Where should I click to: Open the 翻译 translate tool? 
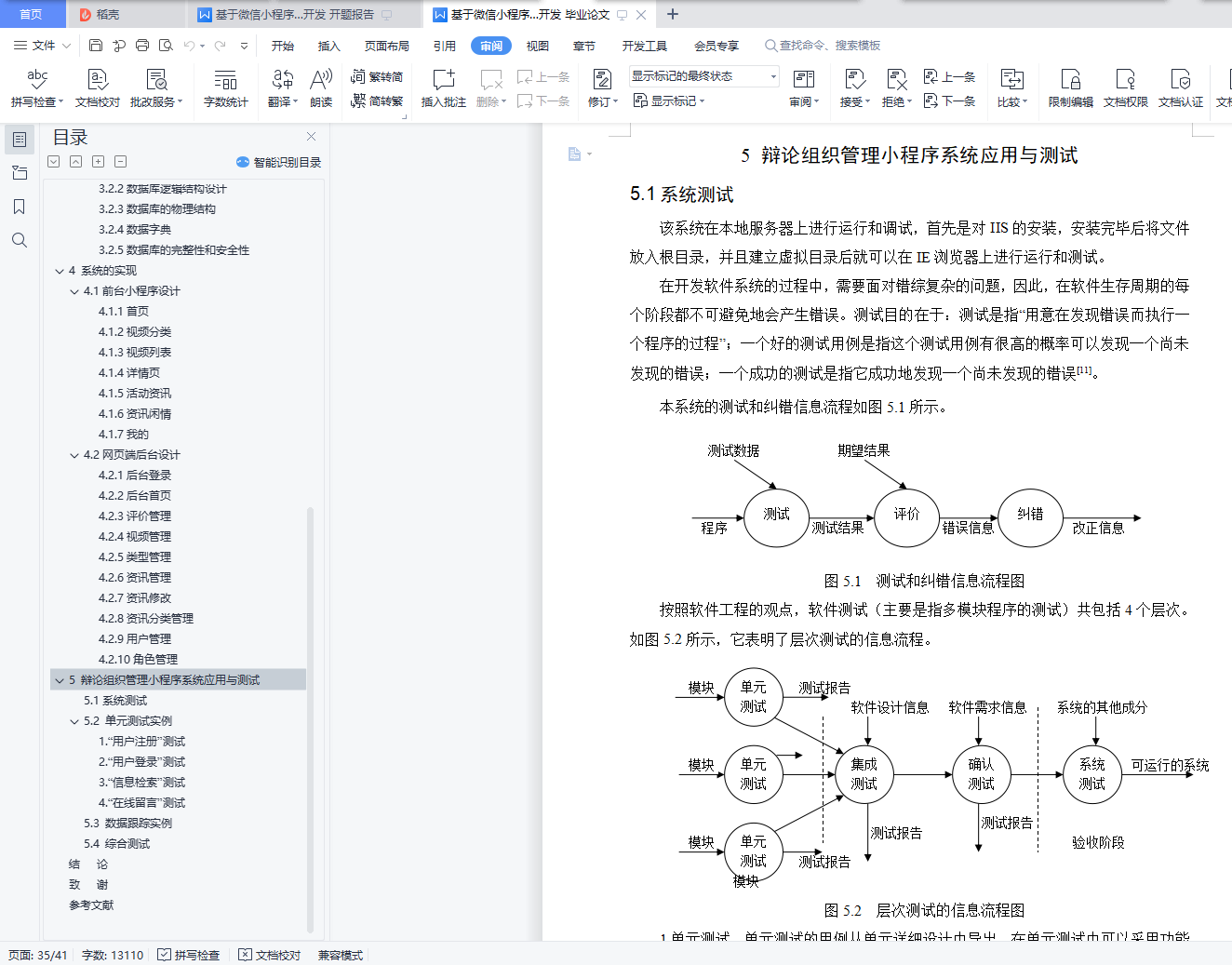tap(283, 88)
